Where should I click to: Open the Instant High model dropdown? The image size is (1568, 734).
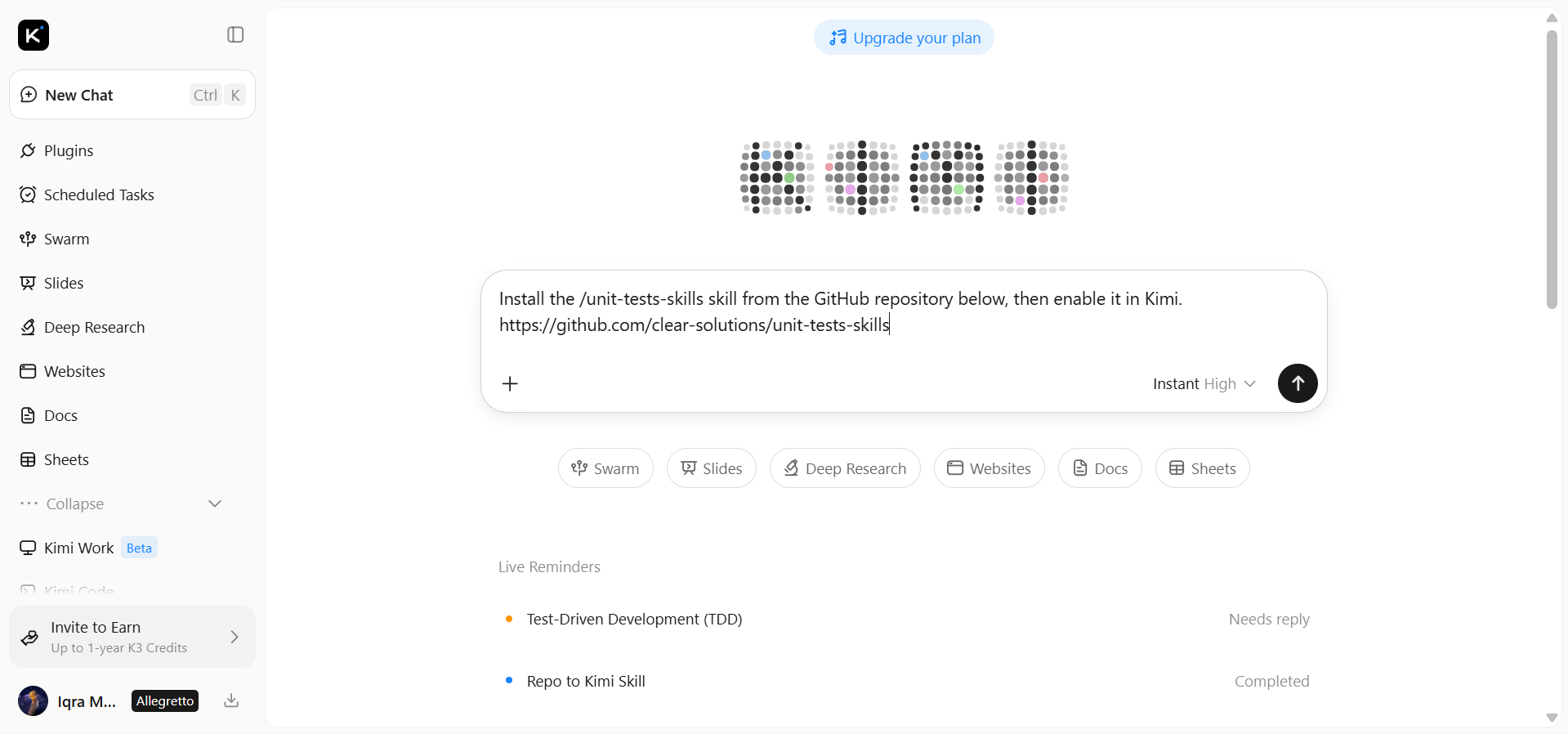[x=1204, y=383]
